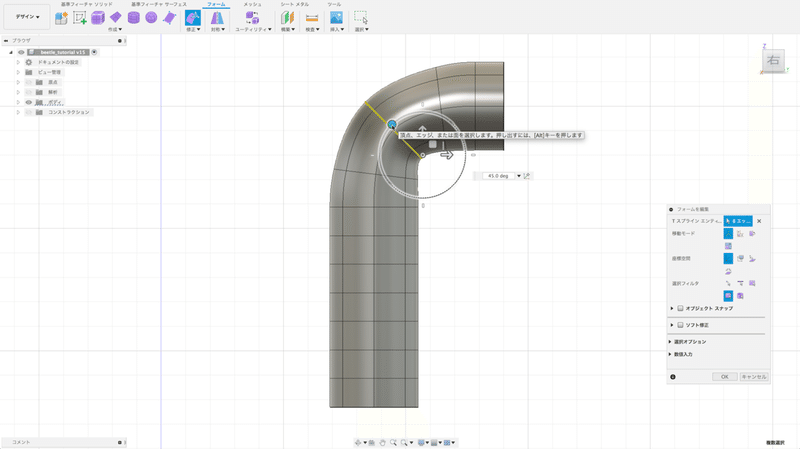Click the first Coordinate Space icon
This screenshot has width=800, height=449.
click(x=728, y=258)
